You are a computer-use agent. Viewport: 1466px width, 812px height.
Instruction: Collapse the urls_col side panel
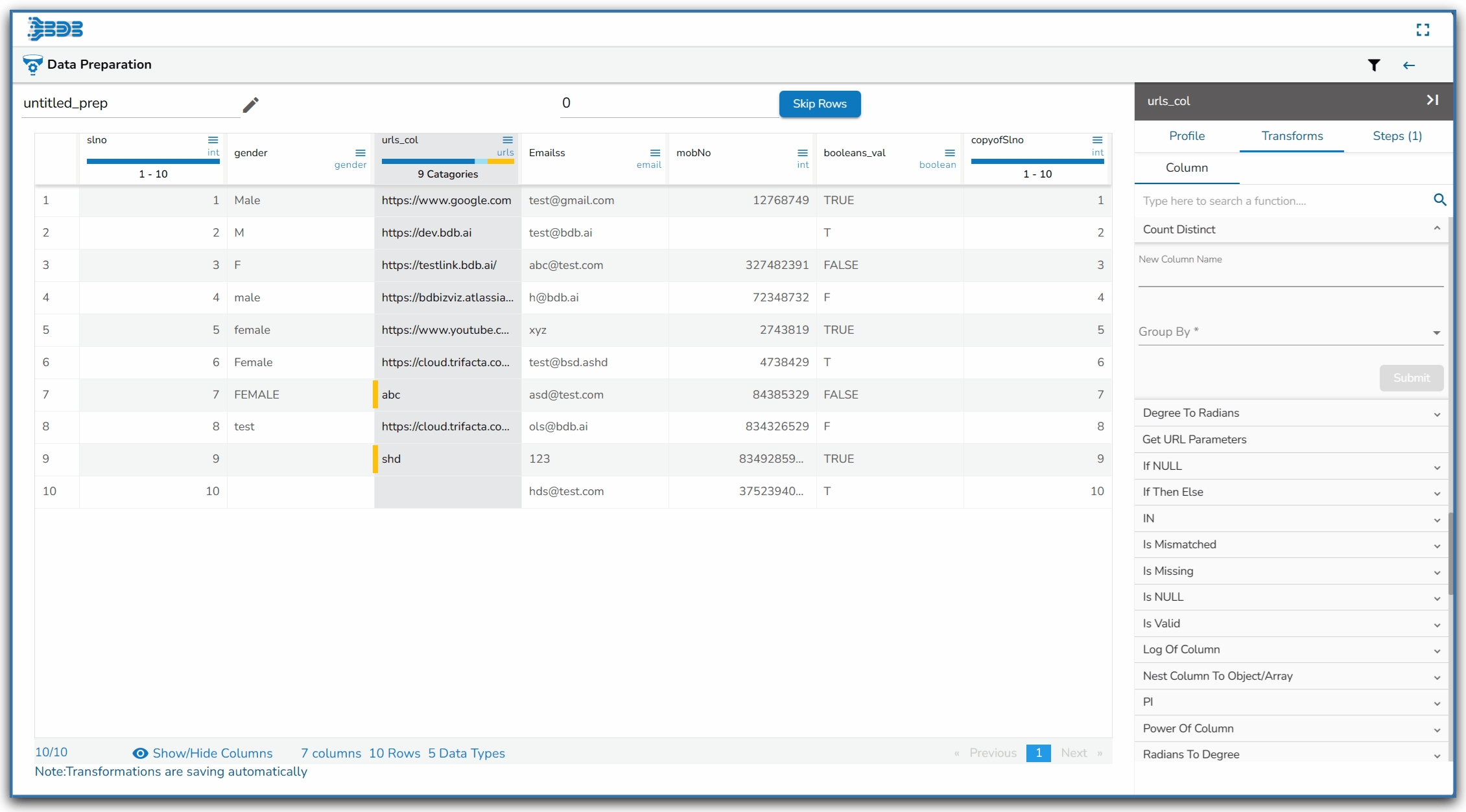[1432, 100]
